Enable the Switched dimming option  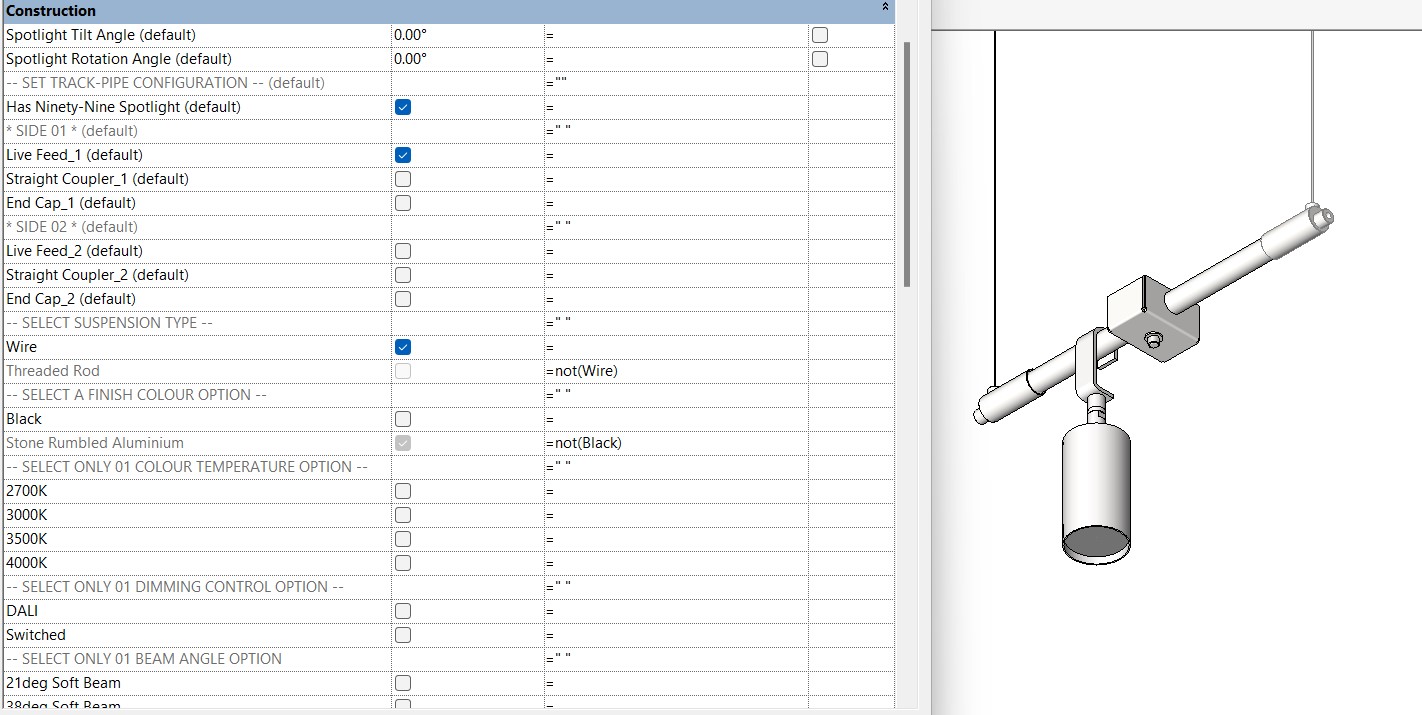click(402, 635)
